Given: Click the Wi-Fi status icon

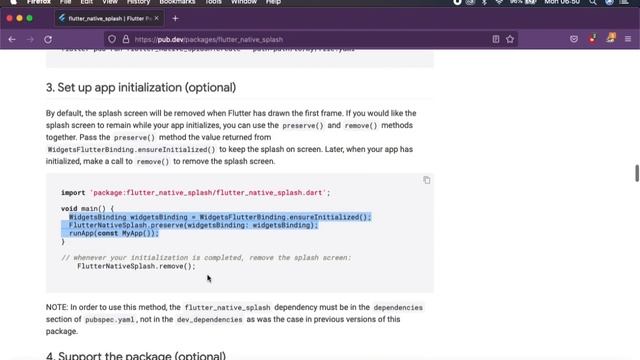Looking at the screenshot, I should (499, 2).
